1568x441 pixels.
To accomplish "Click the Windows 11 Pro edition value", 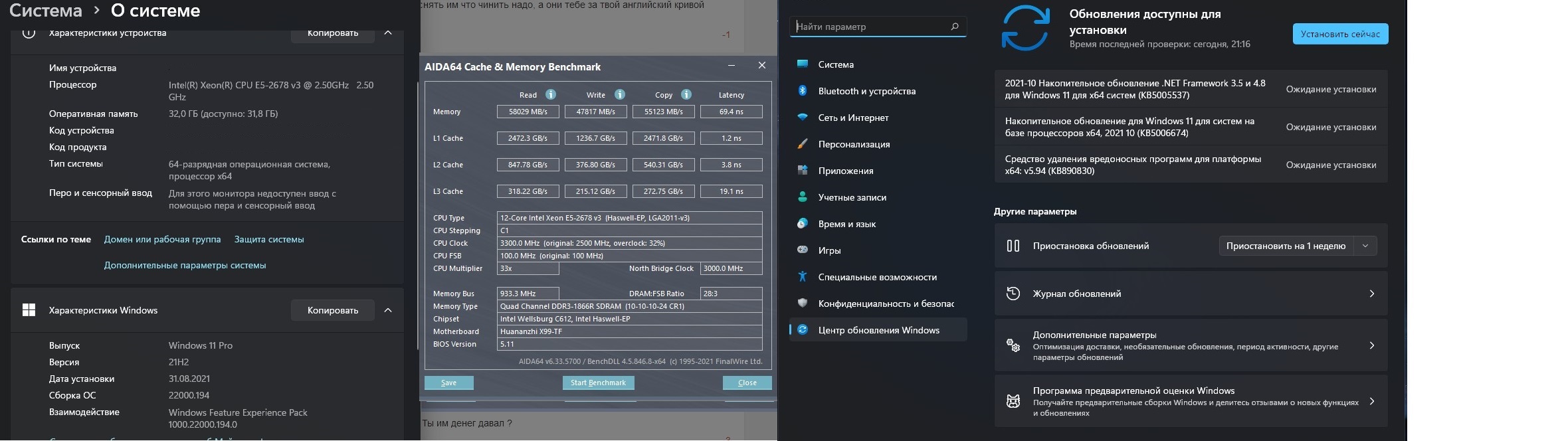I will (x=201, y=345).
